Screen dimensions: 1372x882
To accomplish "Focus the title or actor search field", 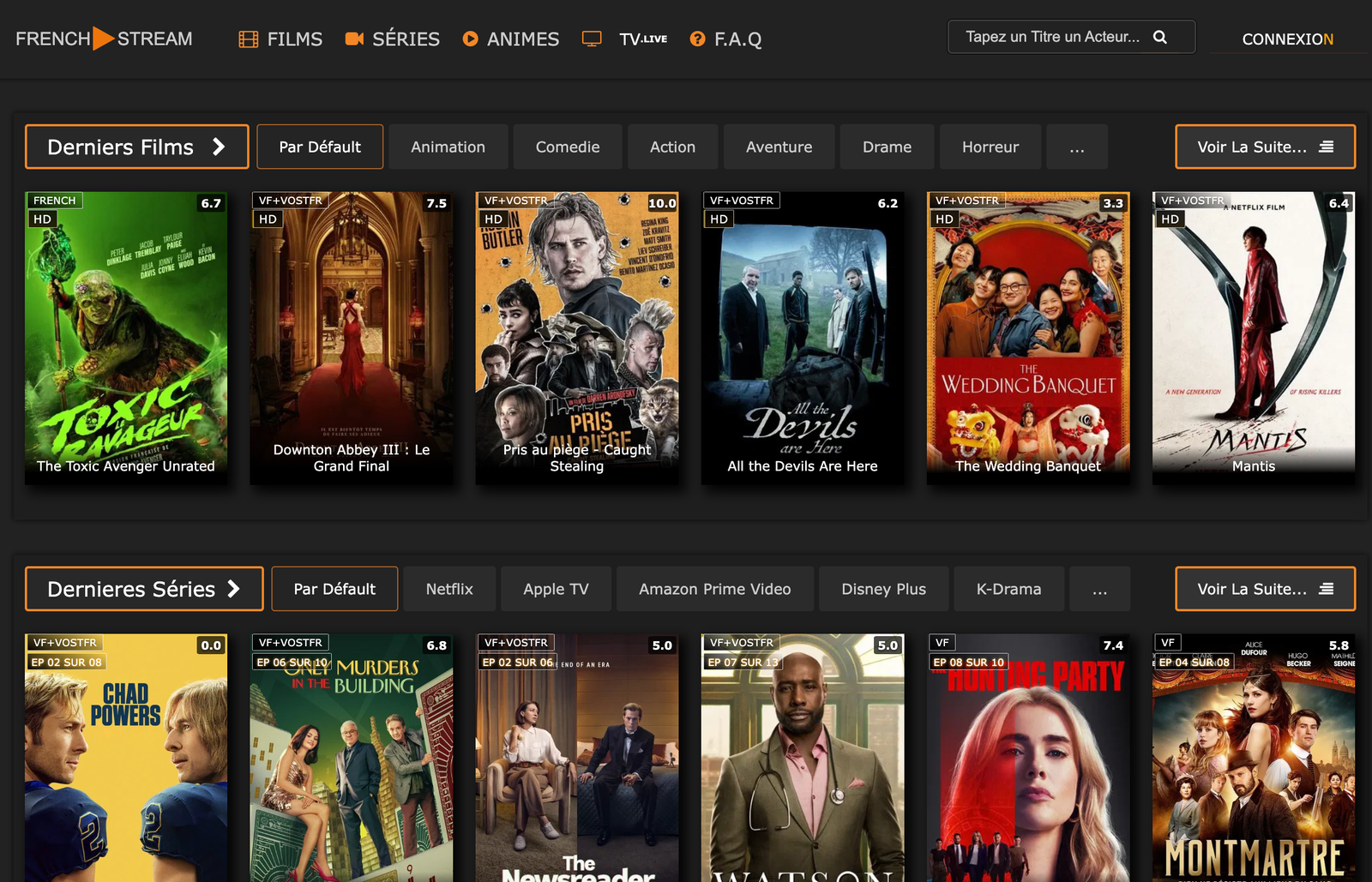I will 1053,37.
